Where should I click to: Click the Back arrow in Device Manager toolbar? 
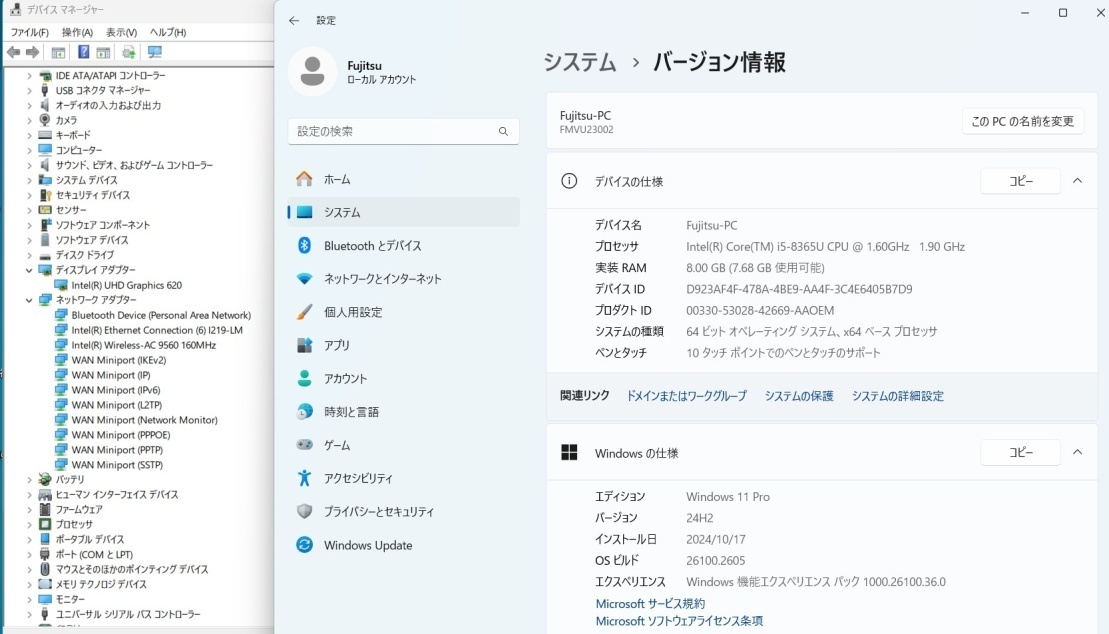point(13,52)
